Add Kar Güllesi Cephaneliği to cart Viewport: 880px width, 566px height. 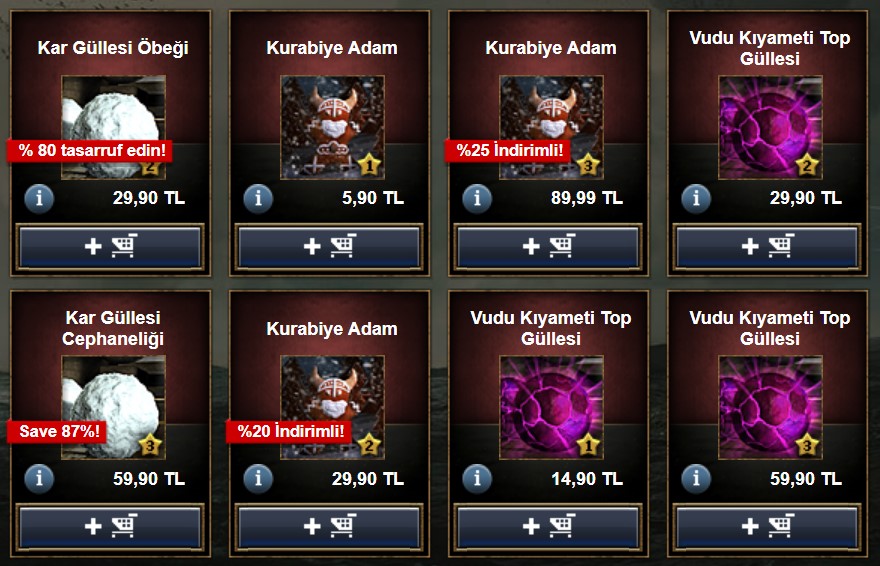click(x=110, y=526)
